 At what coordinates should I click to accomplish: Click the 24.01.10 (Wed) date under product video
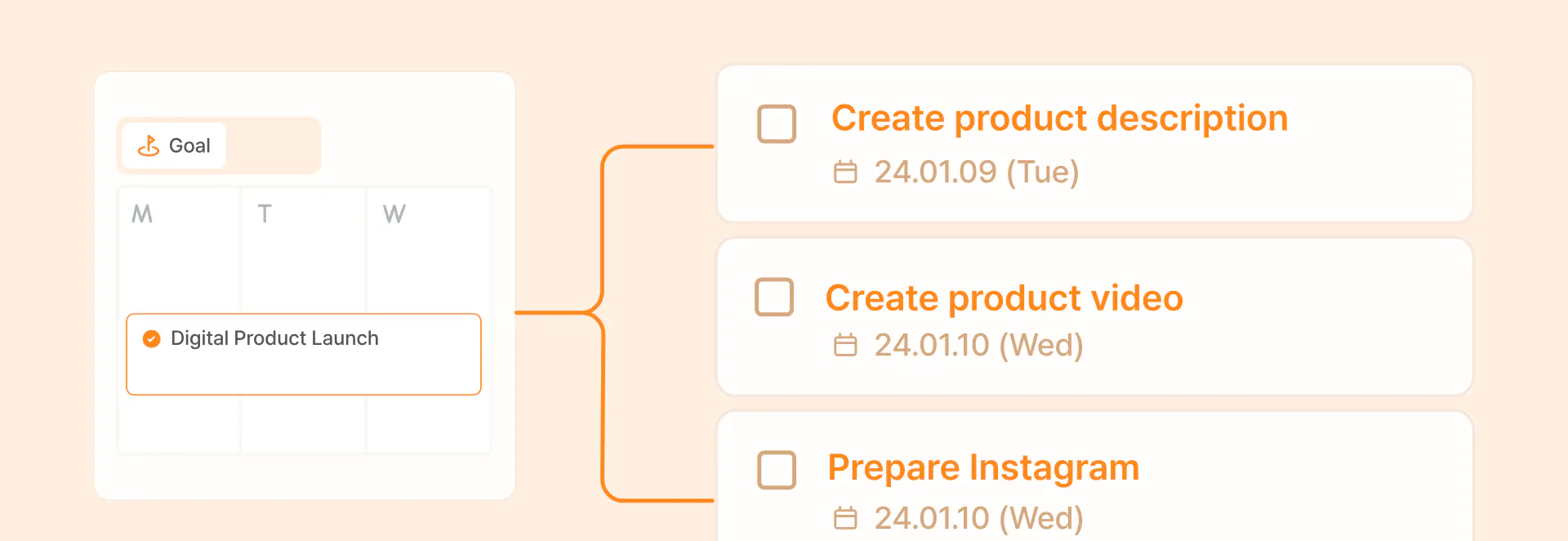coord(978,345)
